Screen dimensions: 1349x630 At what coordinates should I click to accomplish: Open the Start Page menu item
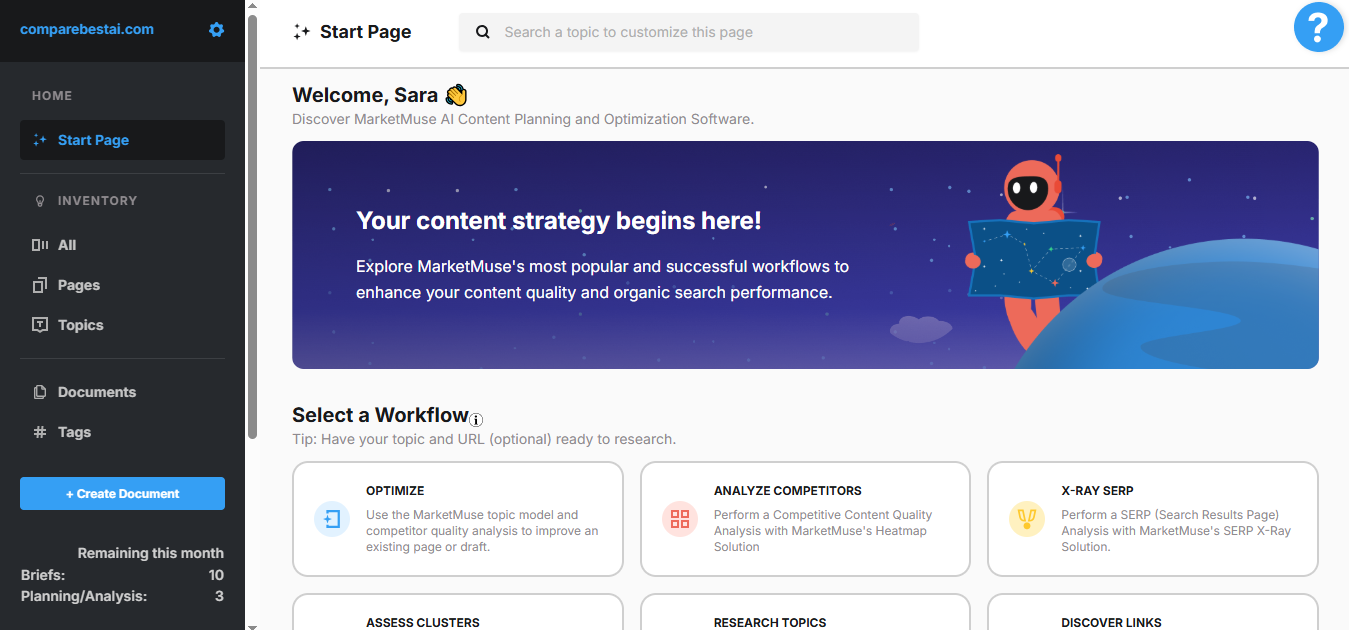pos(122,140)
